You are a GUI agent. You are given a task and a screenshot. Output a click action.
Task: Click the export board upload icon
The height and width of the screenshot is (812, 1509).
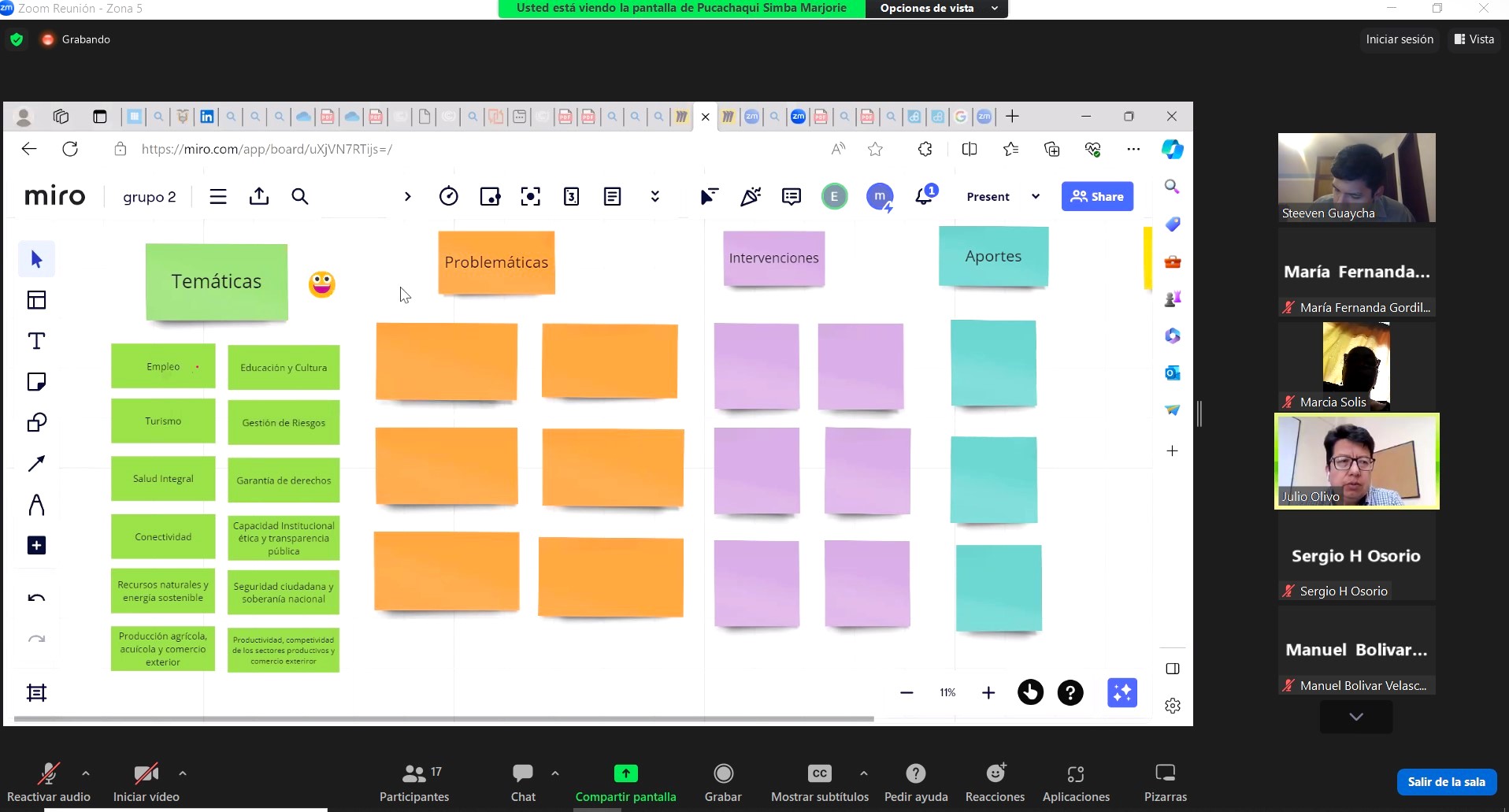[259, 197]
